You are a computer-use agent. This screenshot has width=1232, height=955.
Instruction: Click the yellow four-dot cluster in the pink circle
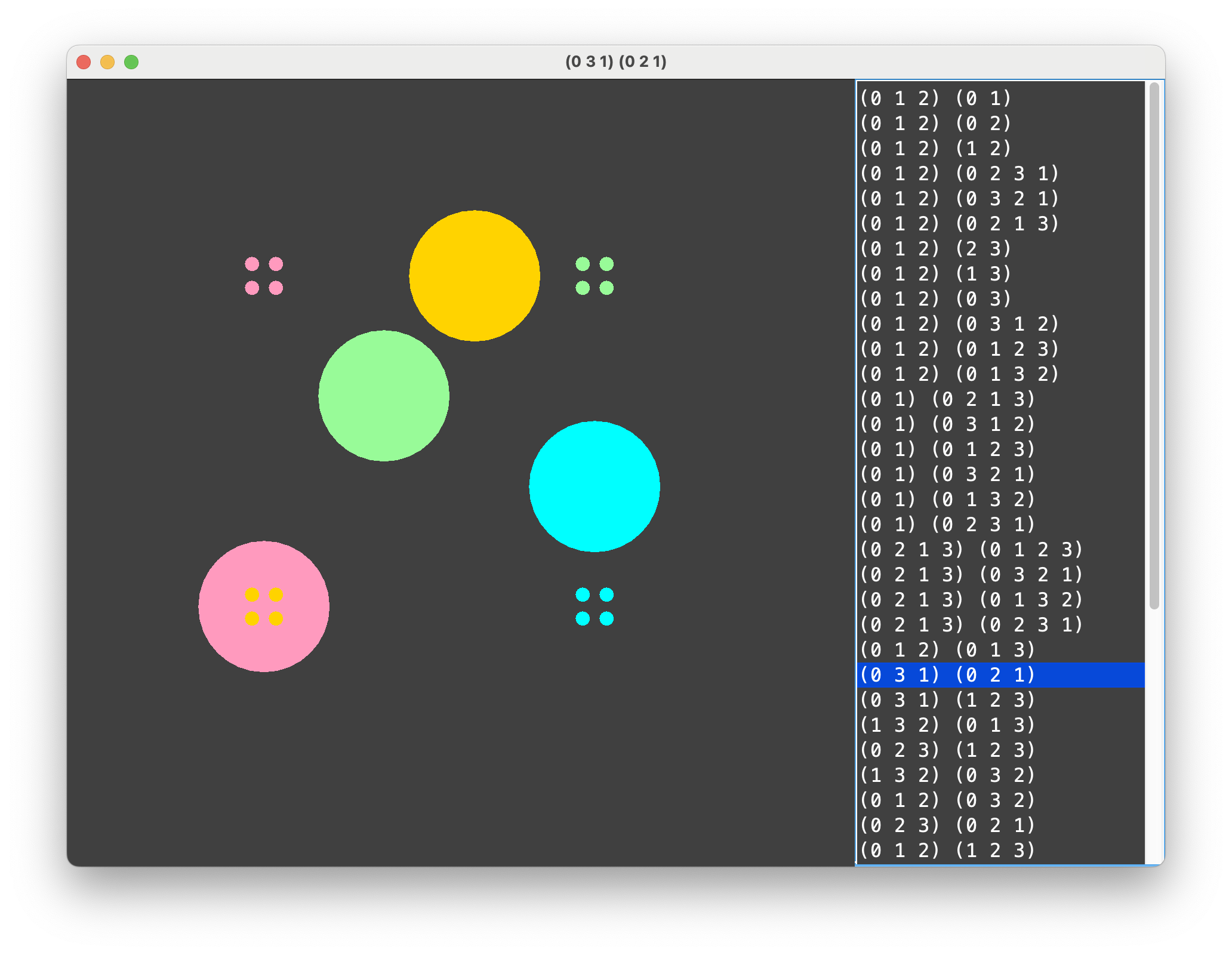[264, 606]
